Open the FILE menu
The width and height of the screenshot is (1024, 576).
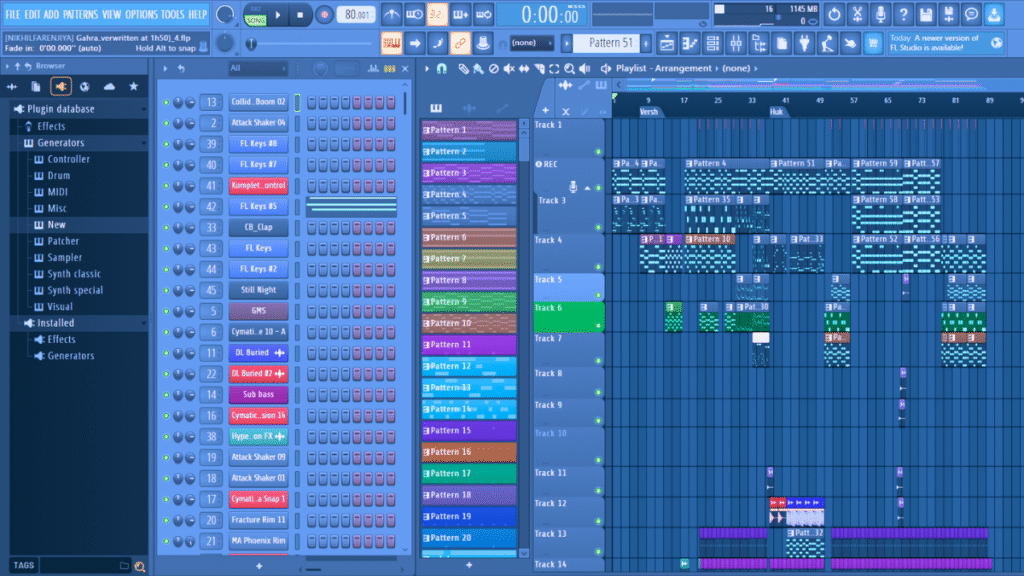coord(12,14)
